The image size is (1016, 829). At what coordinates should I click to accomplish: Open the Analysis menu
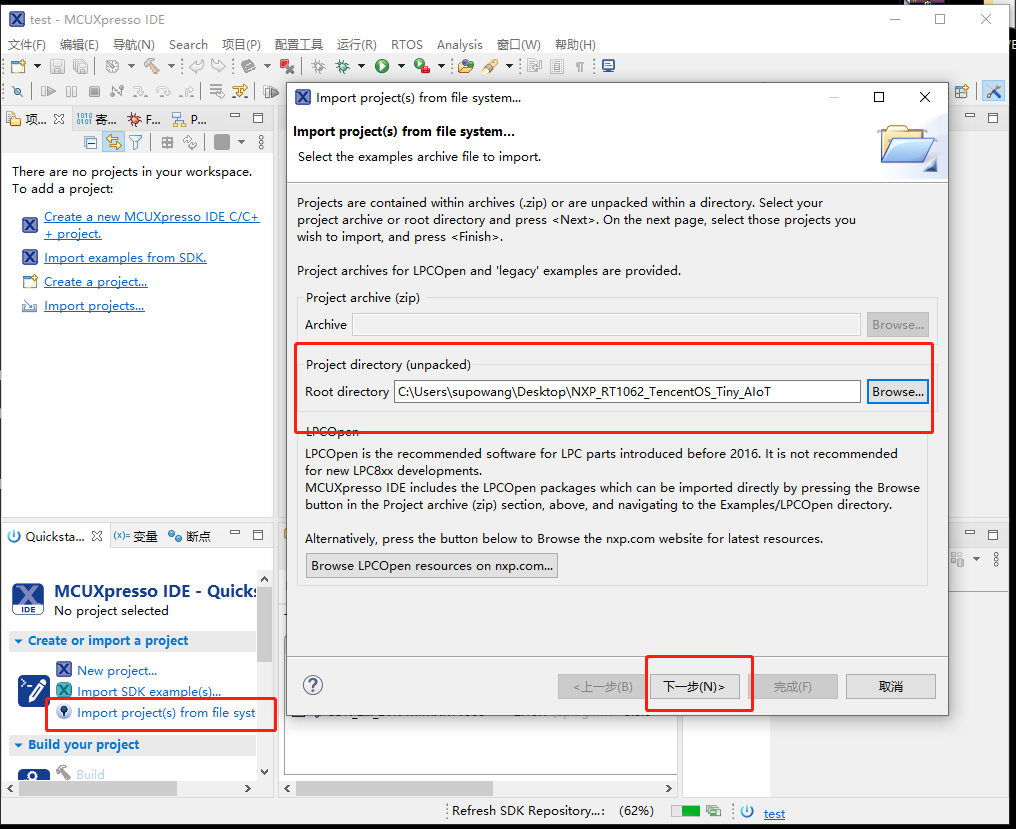pyautogui.click(x=459, y=45)
